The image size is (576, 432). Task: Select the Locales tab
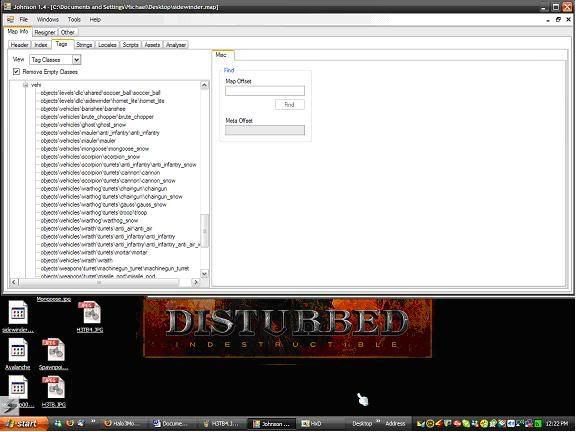click(107, 44)
